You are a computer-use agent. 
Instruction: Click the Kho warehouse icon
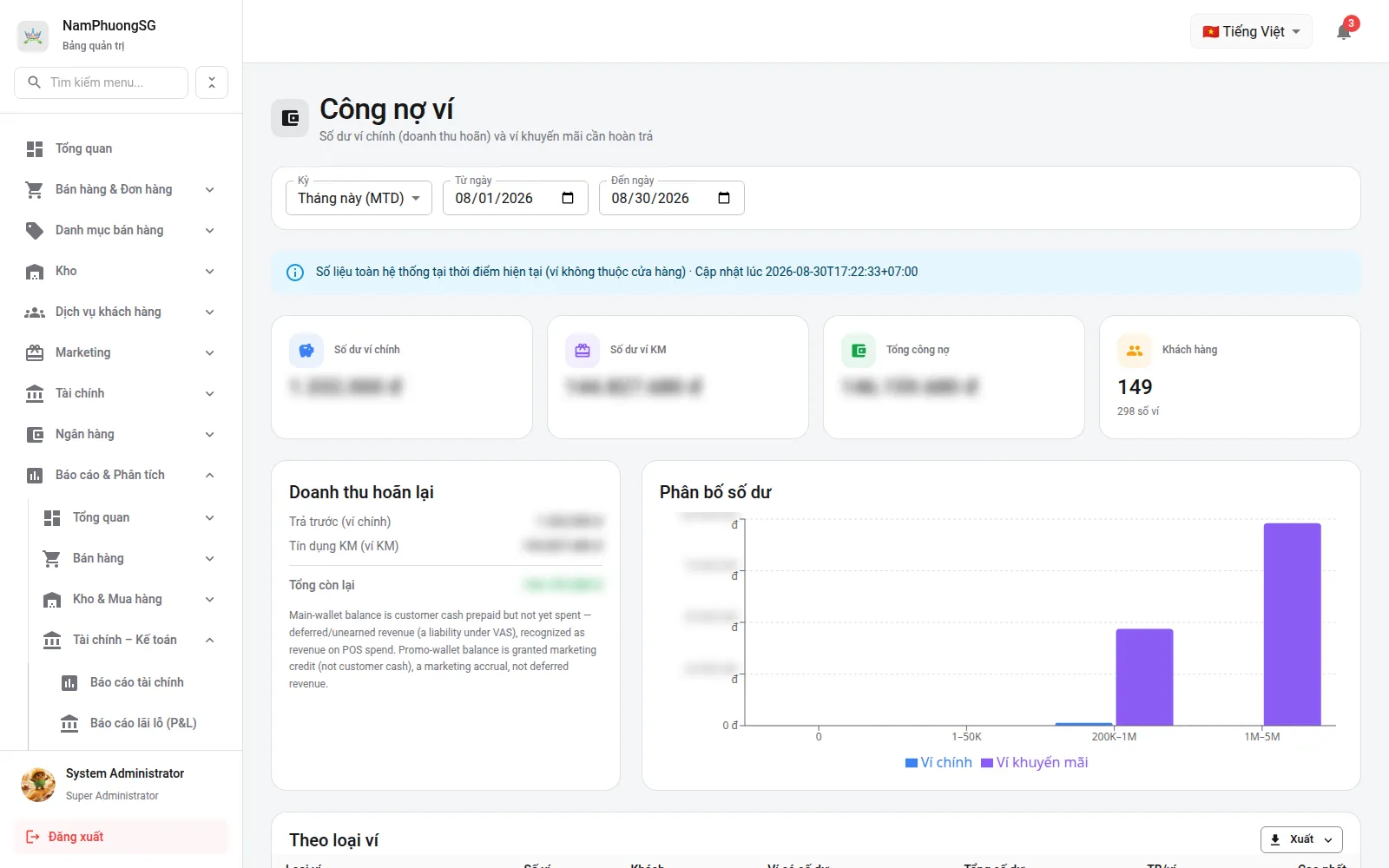(35, 272)
